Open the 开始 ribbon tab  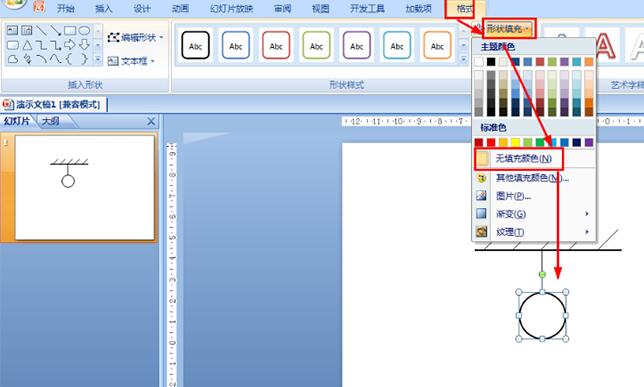[66, 8]
